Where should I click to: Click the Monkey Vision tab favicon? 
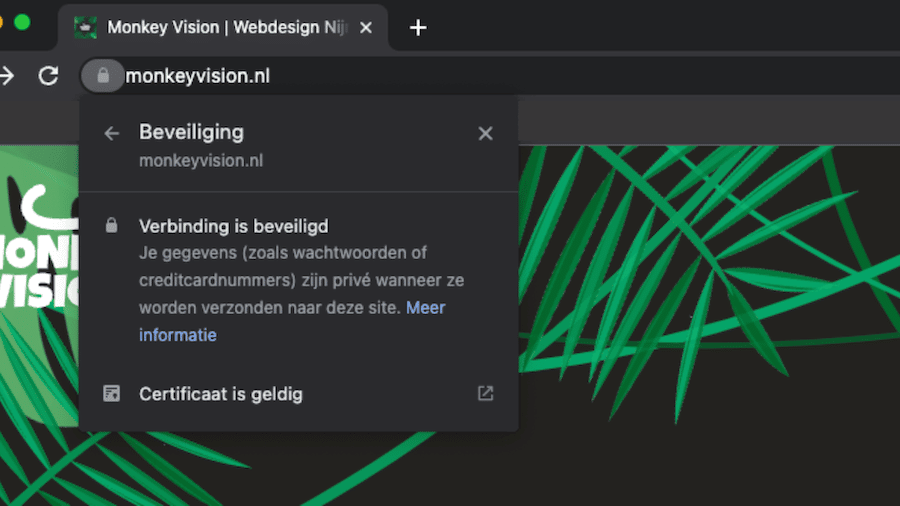click(86, 28)
